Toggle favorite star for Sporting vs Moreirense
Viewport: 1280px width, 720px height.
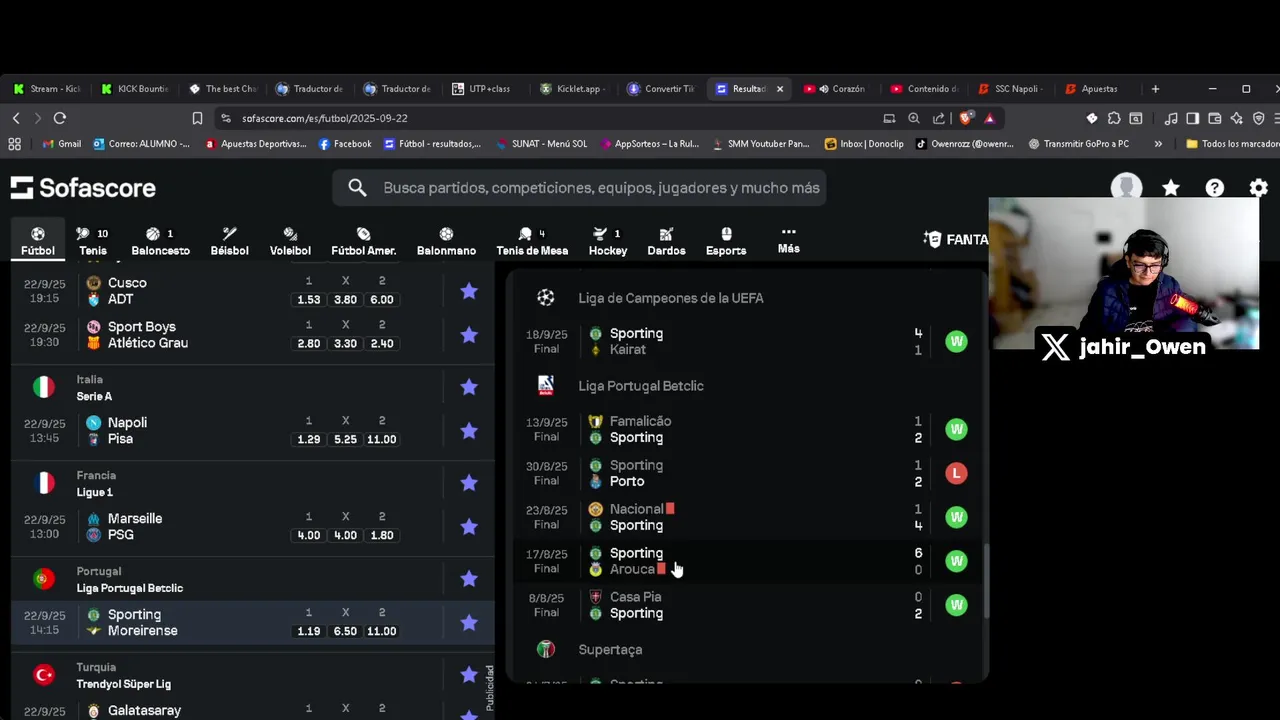[469, 623]
